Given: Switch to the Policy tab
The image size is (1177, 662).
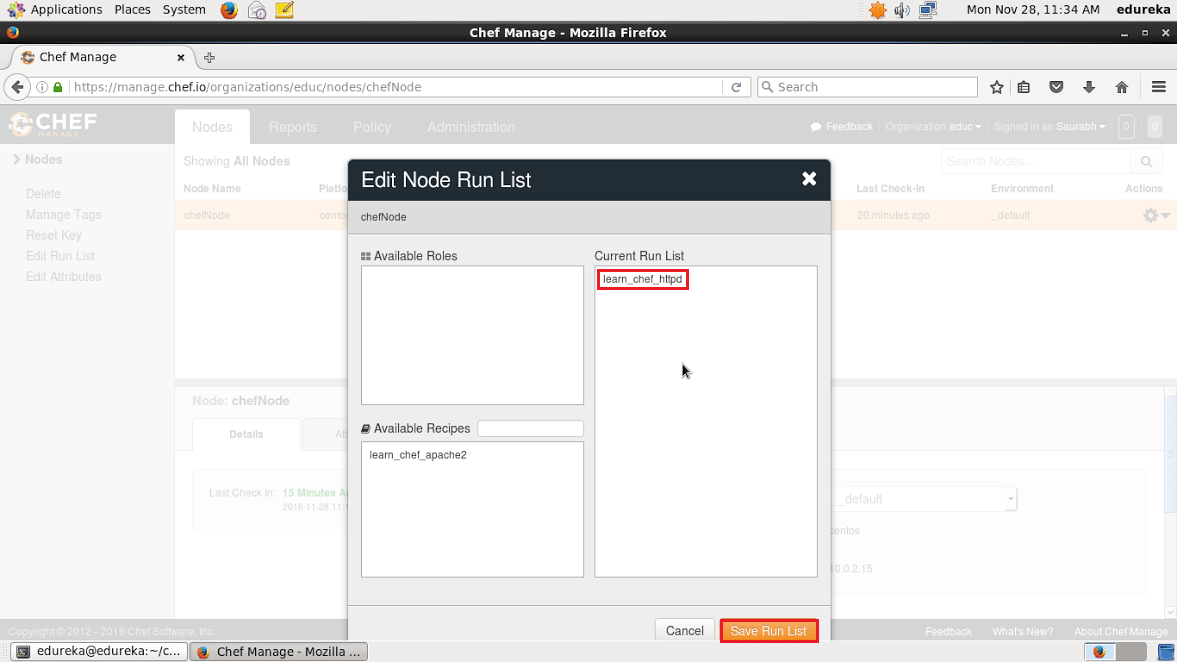Looking at the screenshot, I should [x=372, y=127].
